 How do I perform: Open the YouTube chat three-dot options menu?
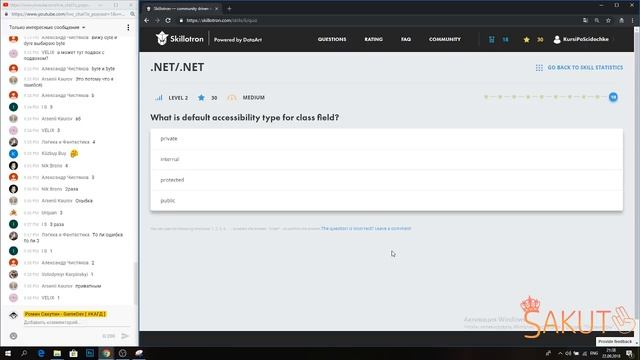pyautogui.click(x=128, y=27)
